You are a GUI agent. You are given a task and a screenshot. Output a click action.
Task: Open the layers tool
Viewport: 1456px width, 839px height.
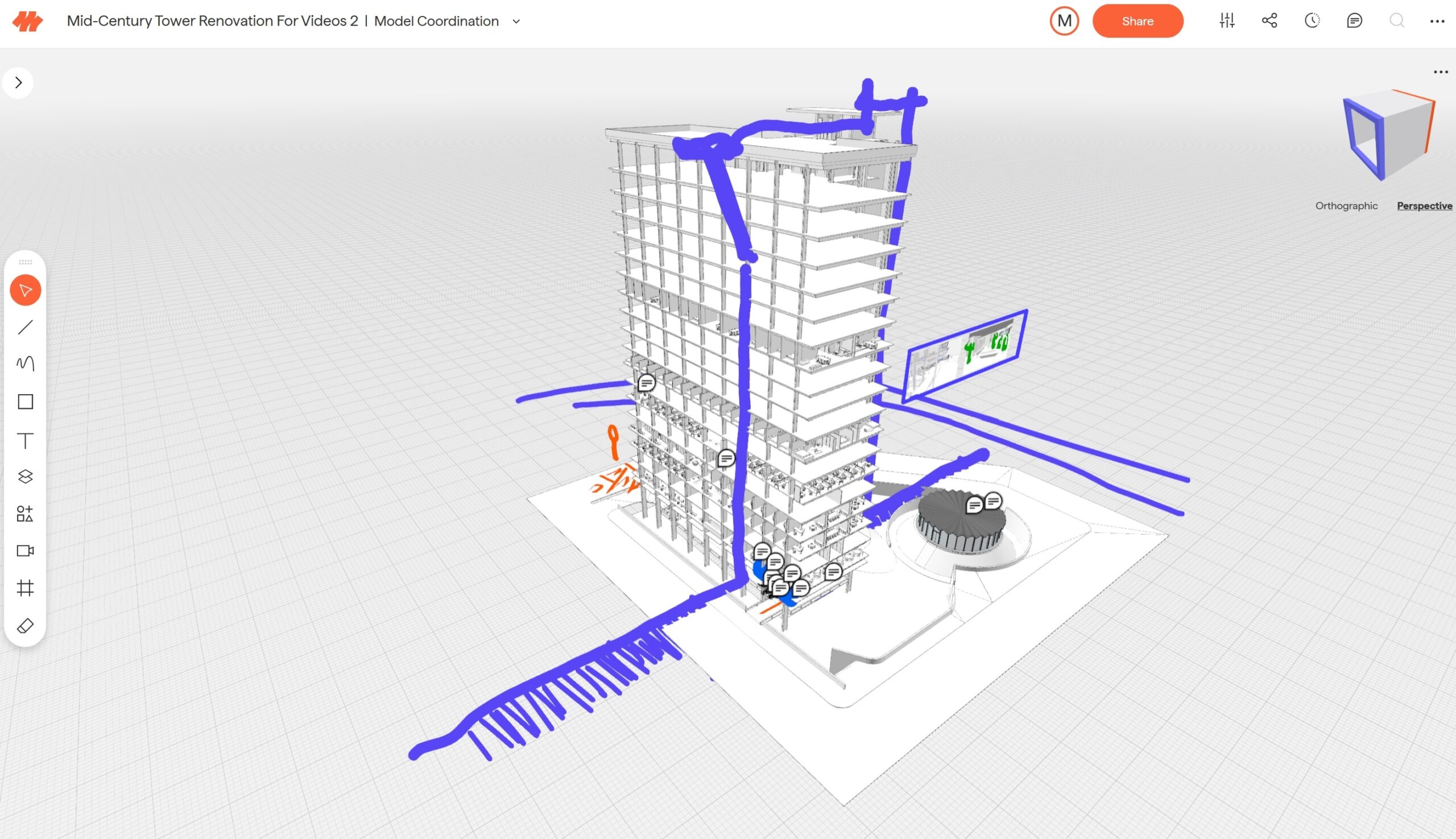pos(26,477)
